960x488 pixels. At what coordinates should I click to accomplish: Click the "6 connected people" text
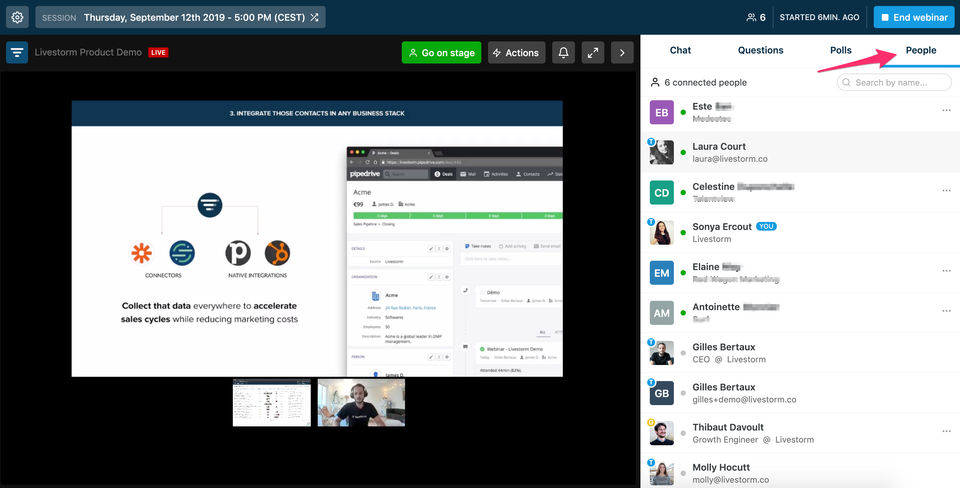click(705, 83)
